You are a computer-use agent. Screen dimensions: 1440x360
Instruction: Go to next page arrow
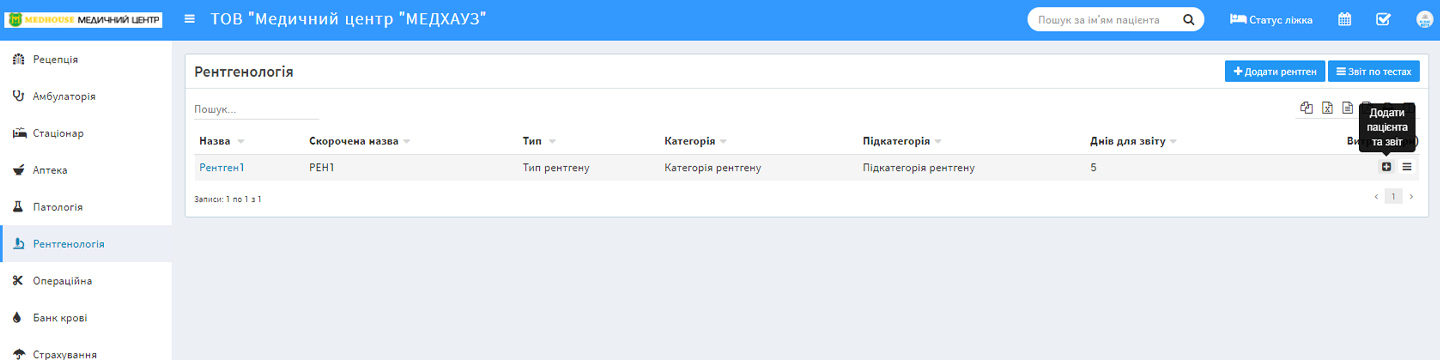click(x=1411, y=197)
